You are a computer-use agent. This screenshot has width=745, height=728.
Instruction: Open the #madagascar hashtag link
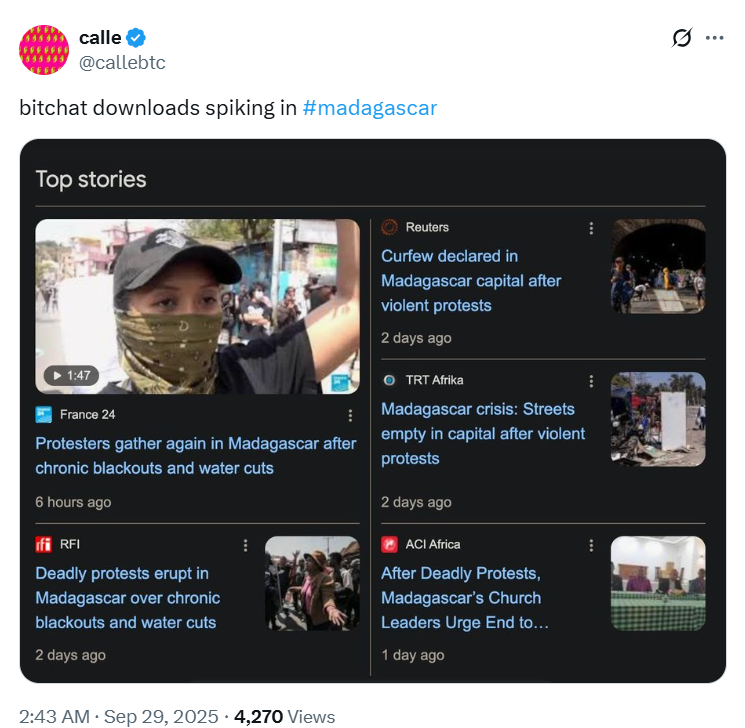(369, 108)
